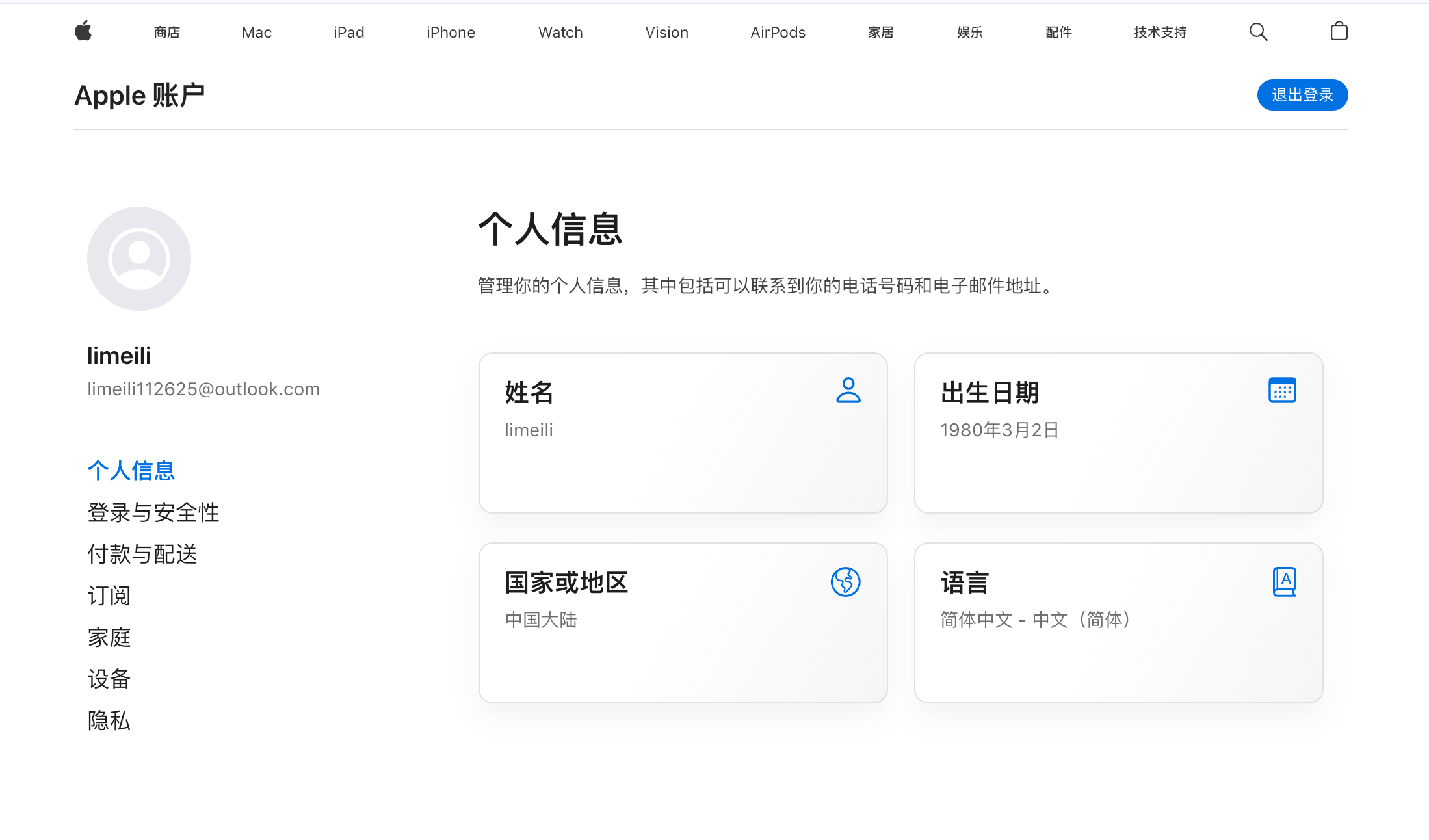Image resolution: width=1429 pixels, height=840 pixels.
Task: Click the Apple 账户 page title
Action: (x=140, y=96)
